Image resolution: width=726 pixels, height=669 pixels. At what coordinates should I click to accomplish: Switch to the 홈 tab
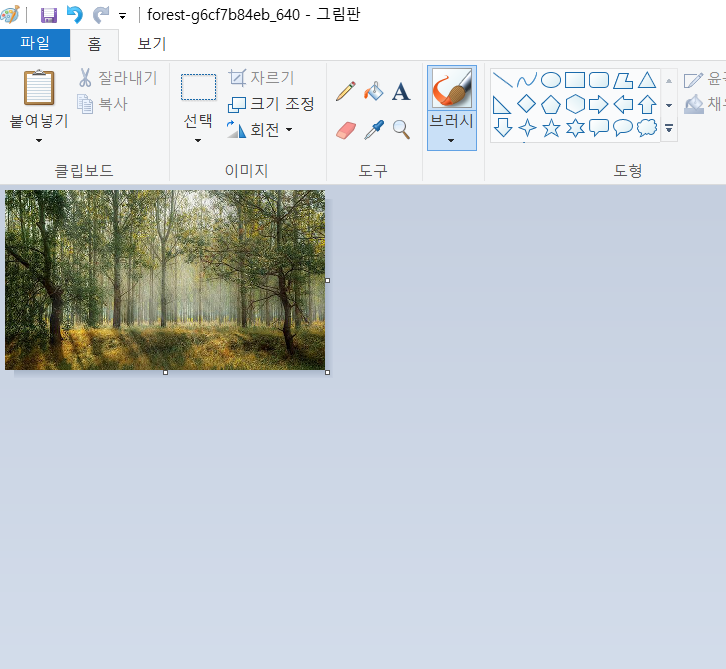94,44
